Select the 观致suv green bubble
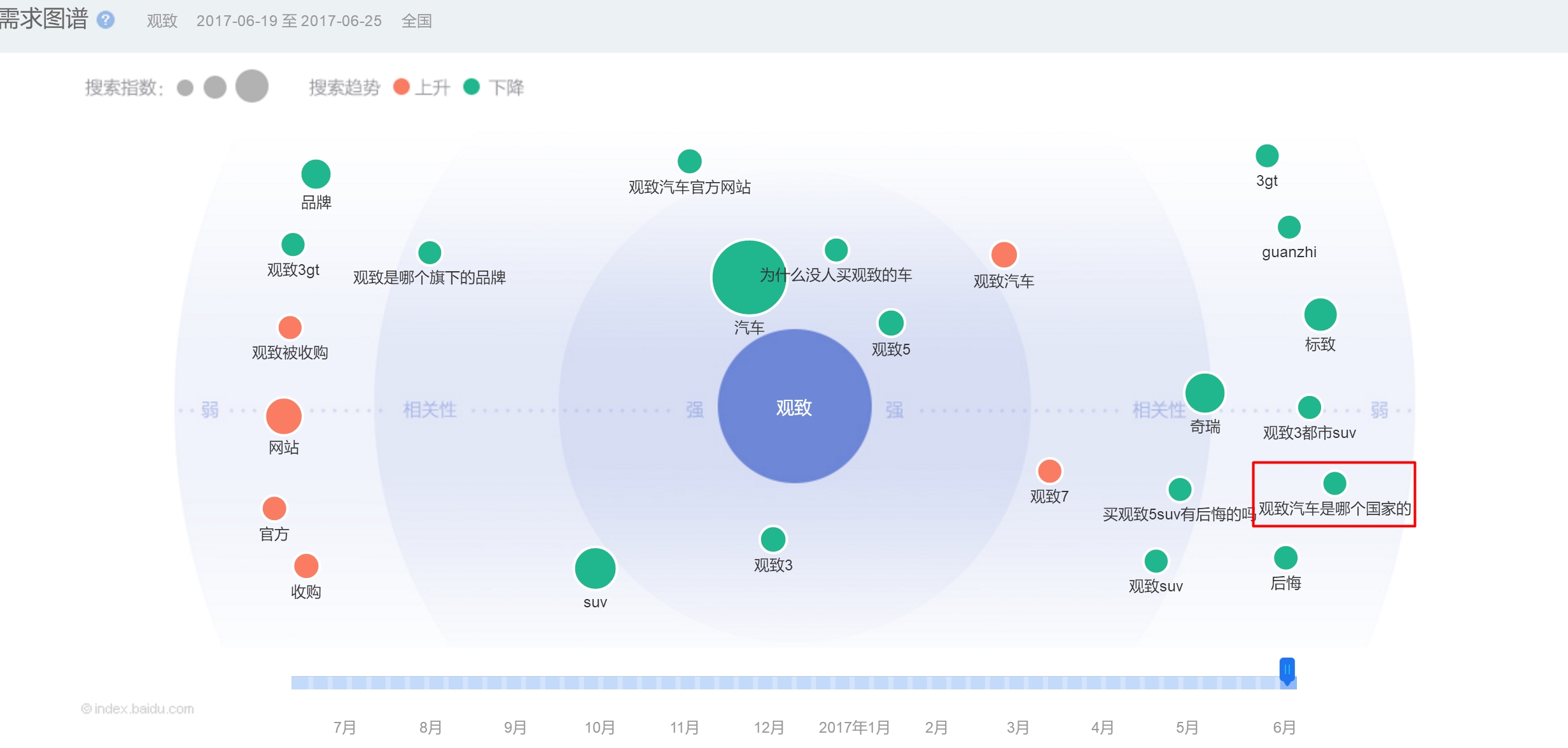Viewport: 1568px width, 748px height. click(1156, 561)
